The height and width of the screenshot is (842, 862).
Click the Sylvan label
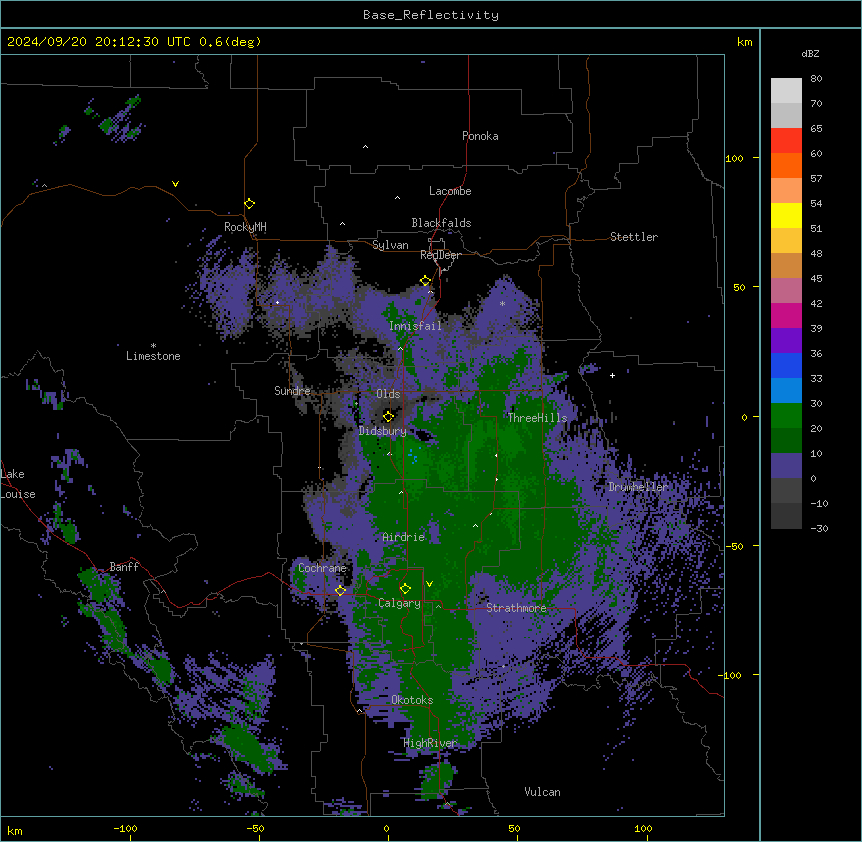[390, 245]
